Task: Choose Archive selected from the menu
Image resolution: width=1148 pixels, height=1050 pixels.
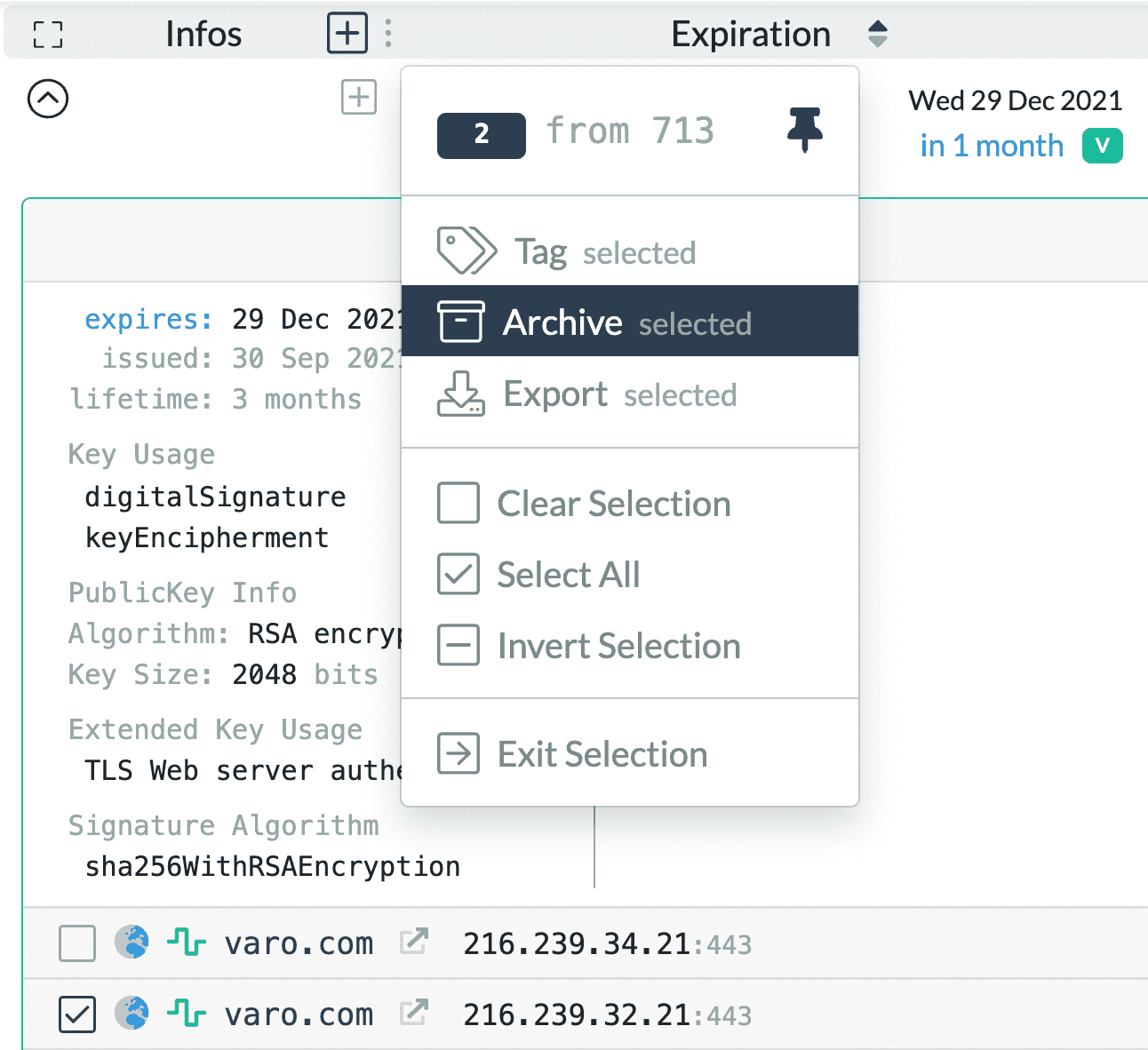Action: point(626,322)
